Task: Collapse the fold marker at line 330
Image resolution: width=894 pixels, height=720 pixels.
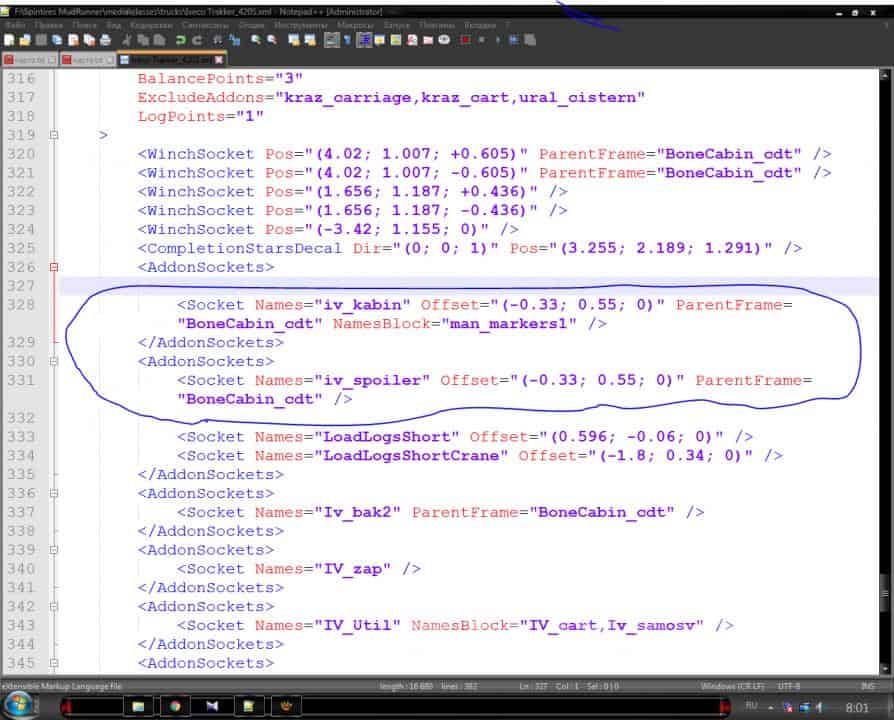Action: [54, 361]
